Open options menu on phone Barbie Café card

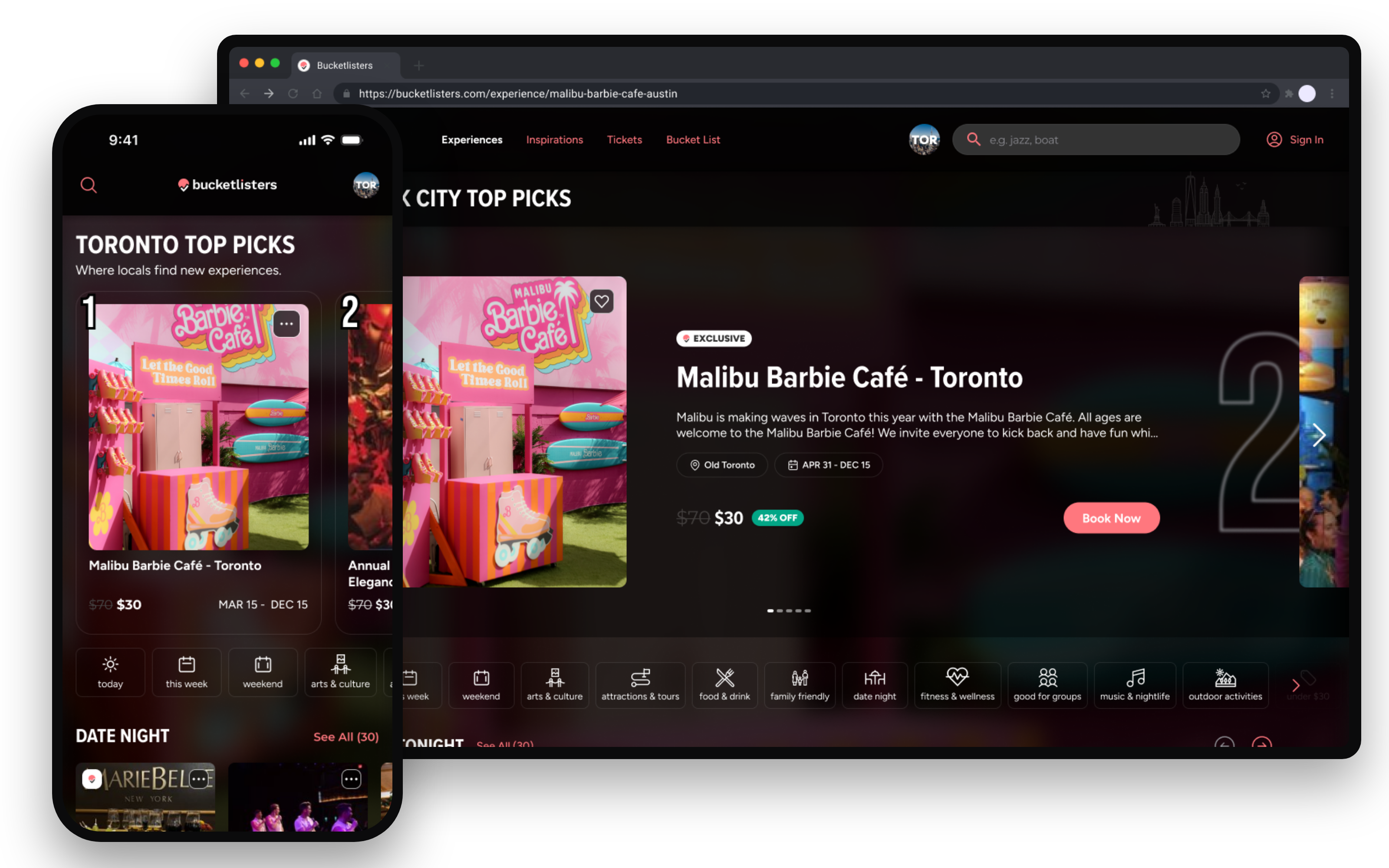coord(286,324)
